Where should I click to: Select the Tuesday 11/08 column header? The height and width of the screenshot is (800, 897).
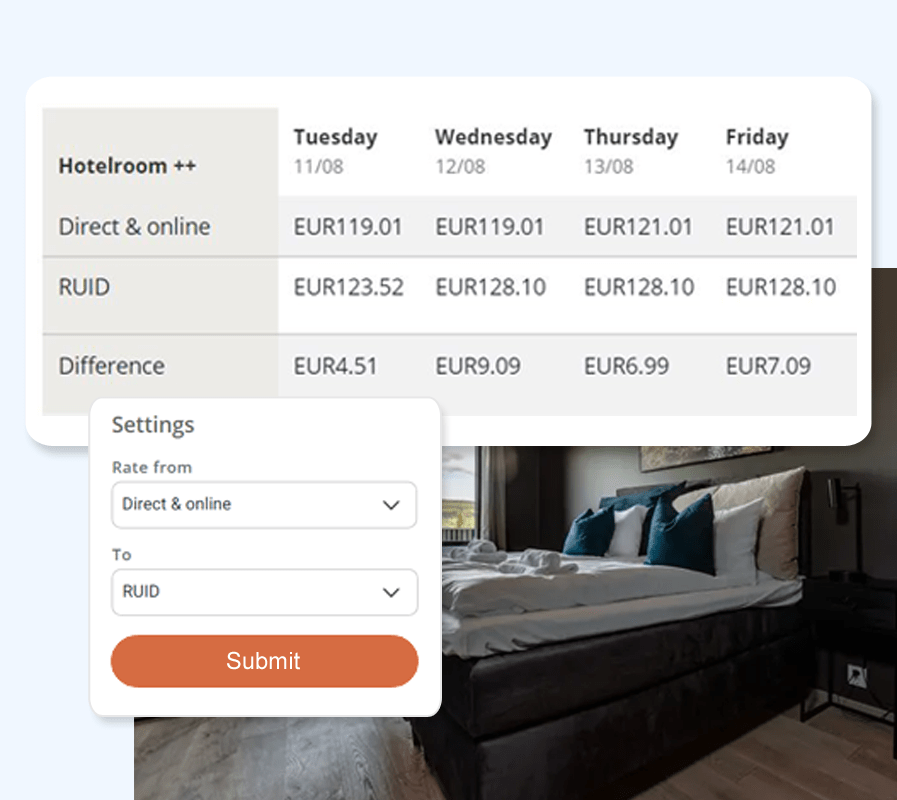coord(335,150)
